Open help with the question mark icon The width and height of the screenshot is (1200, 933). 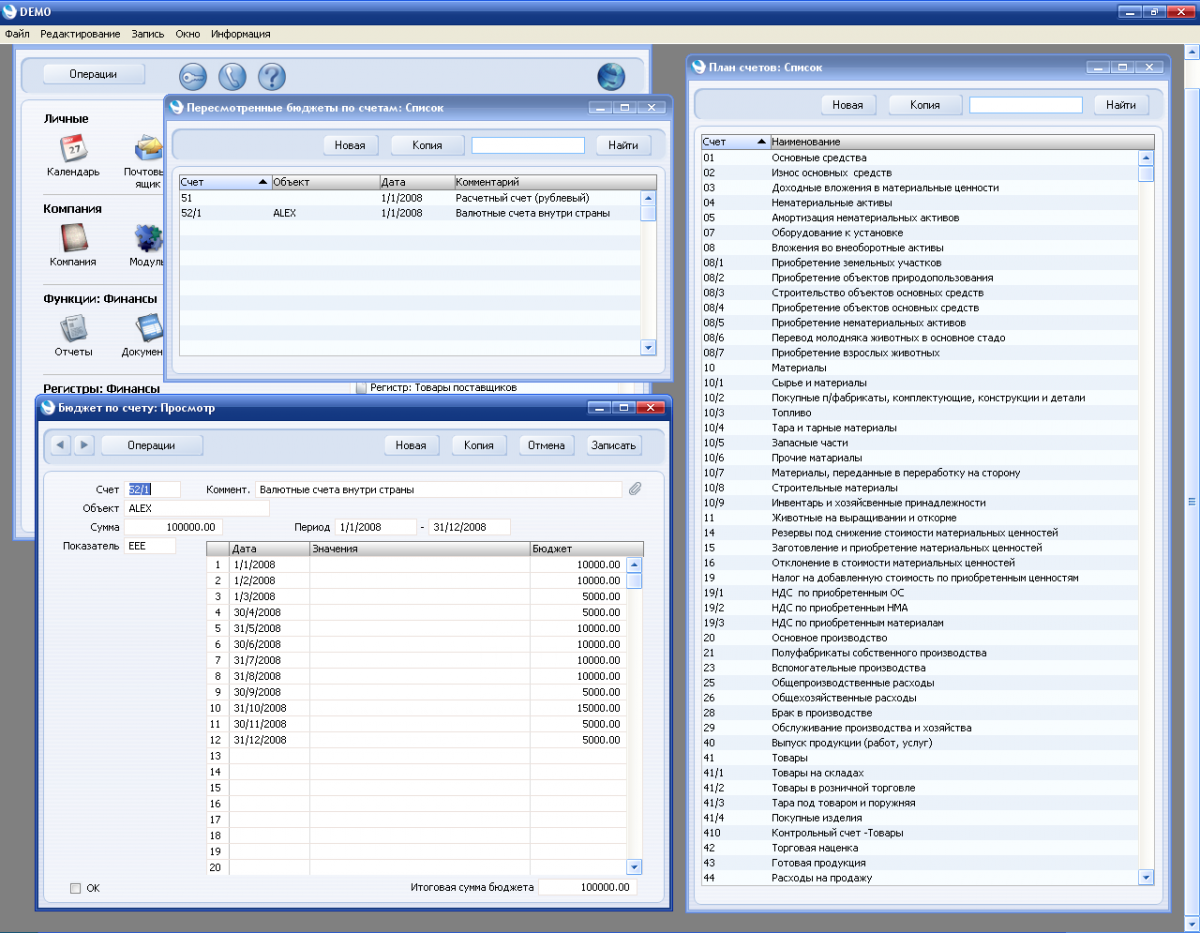272,76
